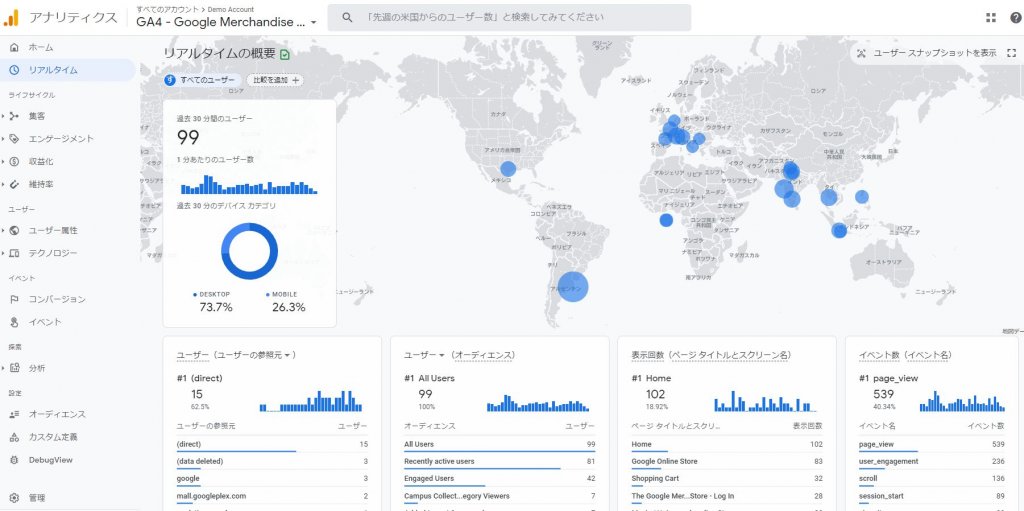1024x511 pixels.
Task: Select the Engaged Users row
Action: [x=499, y=478]
